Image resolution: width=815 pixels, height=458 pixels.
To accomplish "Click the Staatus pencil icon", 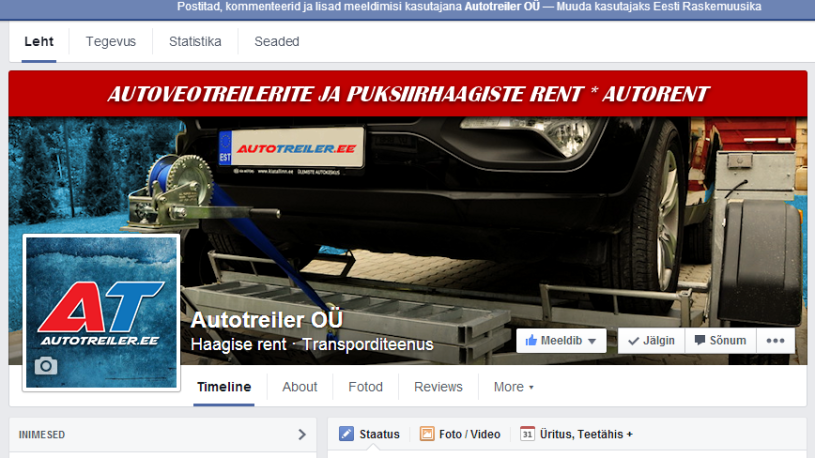I will (346, 434).
